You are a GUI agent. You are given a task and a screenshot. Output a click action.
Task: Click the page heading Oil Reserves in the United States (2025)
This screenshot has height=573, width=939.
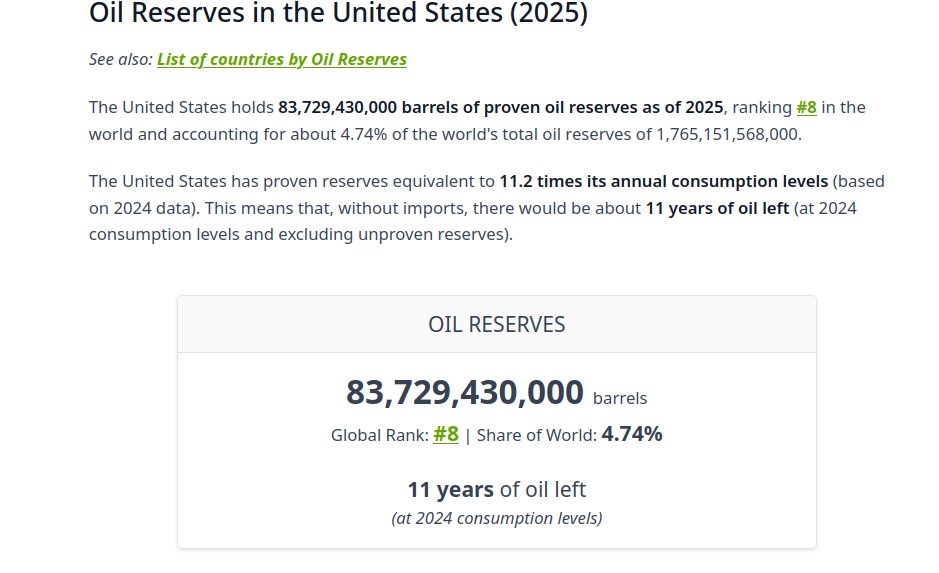338,13
